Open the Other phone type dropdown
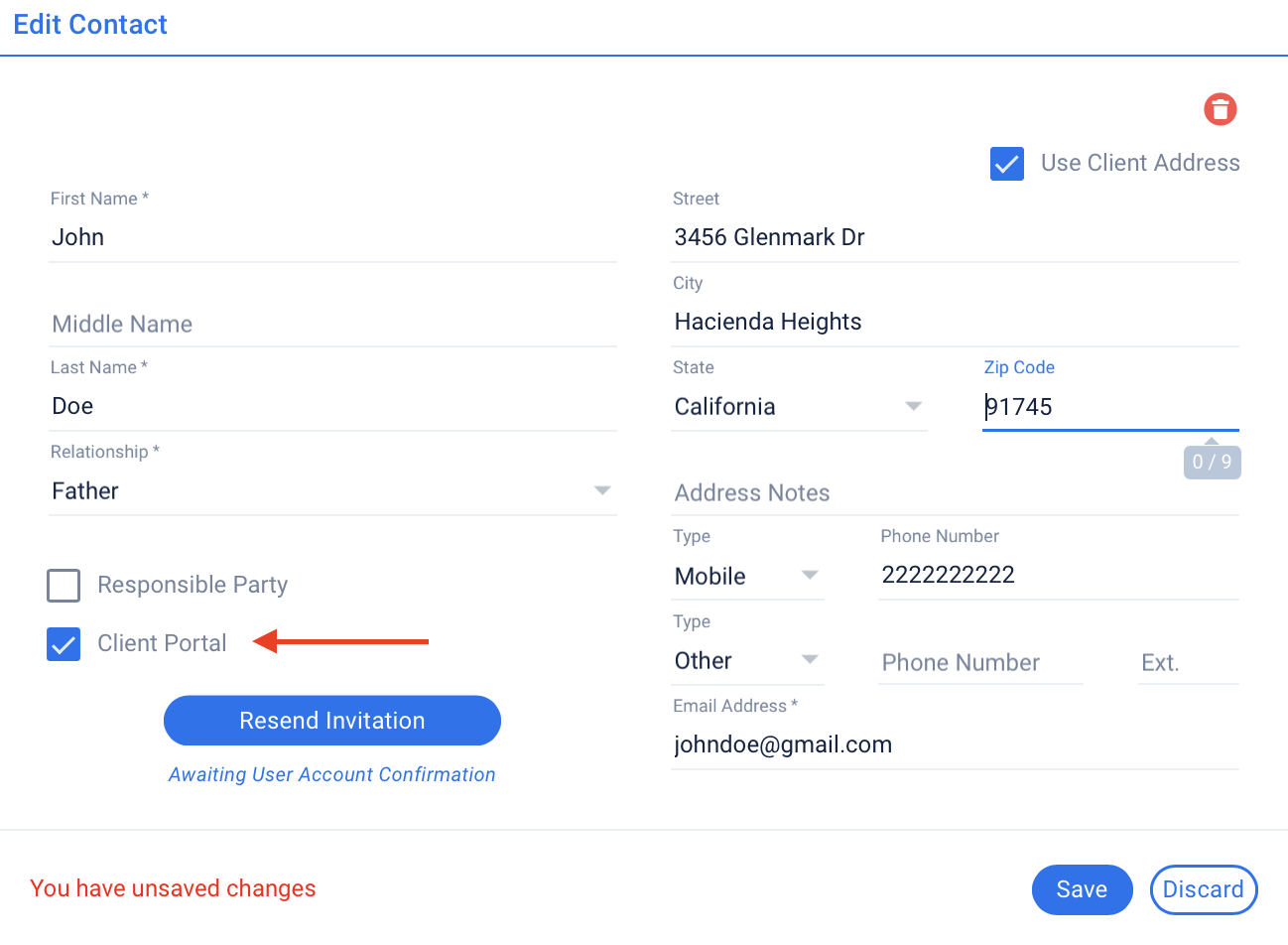 [x=746, y=661]
